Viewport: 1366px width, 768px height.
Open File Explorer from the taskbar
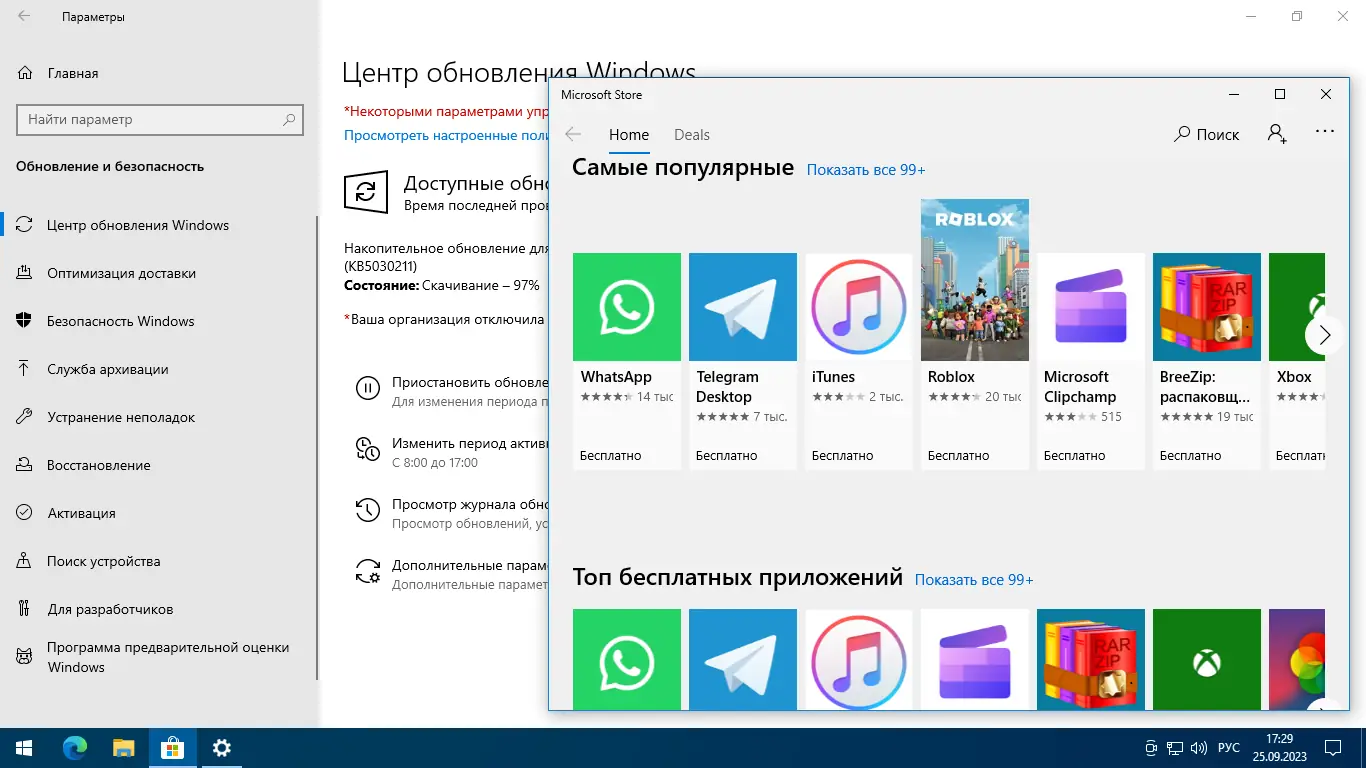(123, 748)
